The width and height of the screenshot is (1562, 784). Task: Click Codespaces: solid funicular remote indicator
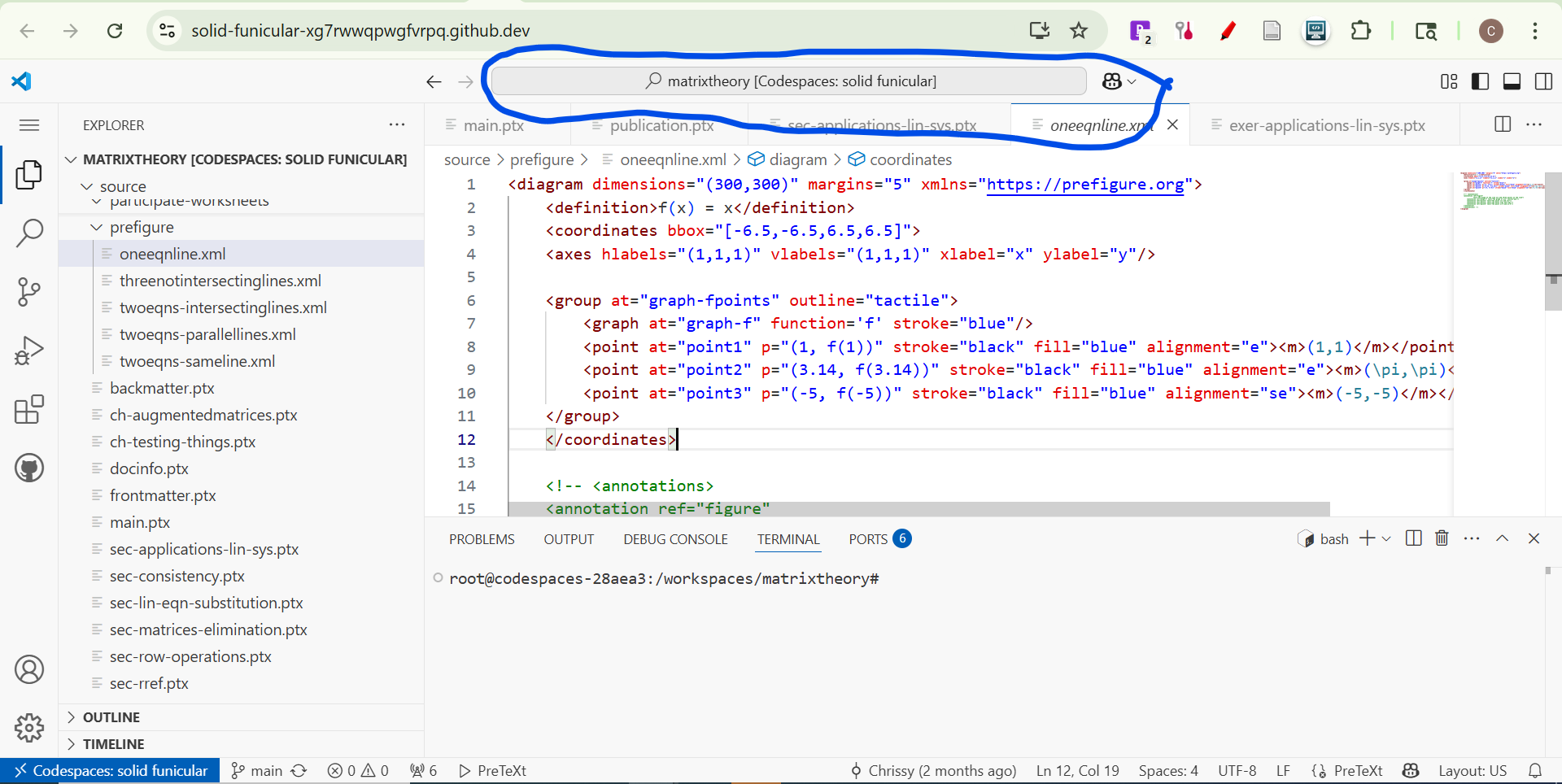[110, 770]
